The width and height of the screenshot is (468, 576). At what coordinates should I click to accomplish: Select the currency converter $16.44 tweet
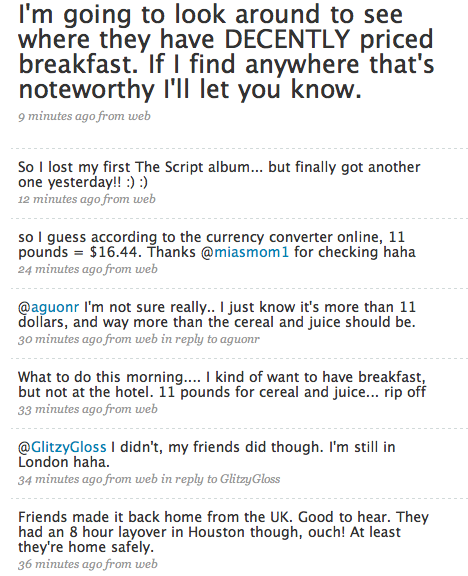click(217, 245)
